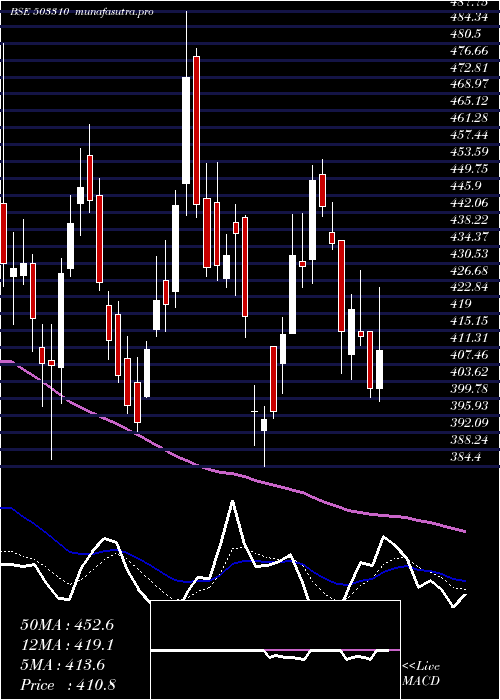
Task: Click the 426.68 price axis label
Action: (469, 271)
